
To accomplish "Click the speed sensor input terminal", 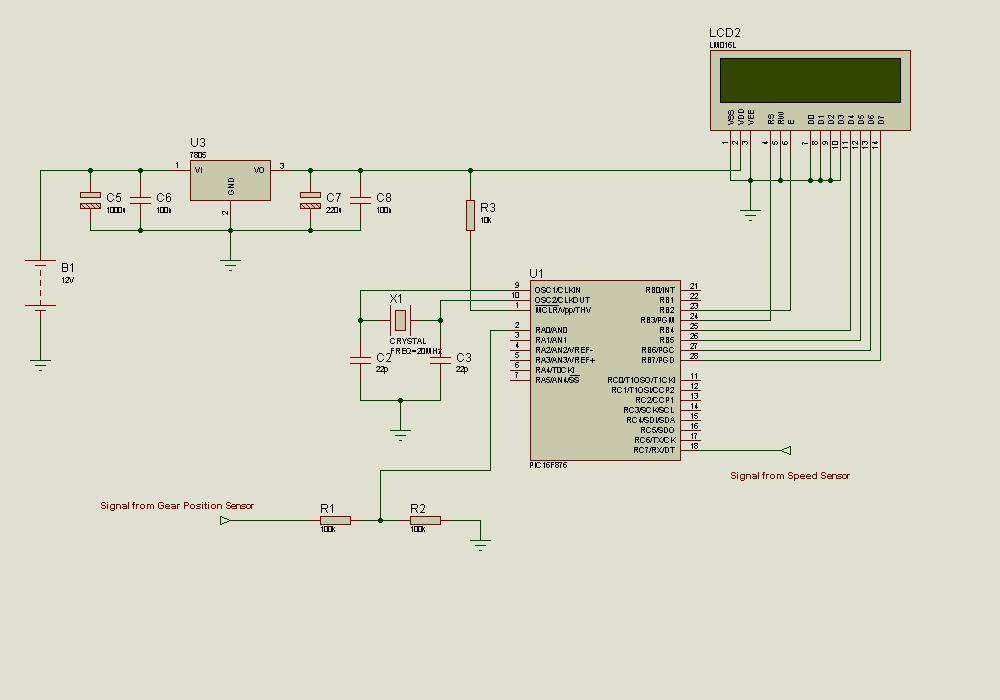I will click(x=786, y=451).
